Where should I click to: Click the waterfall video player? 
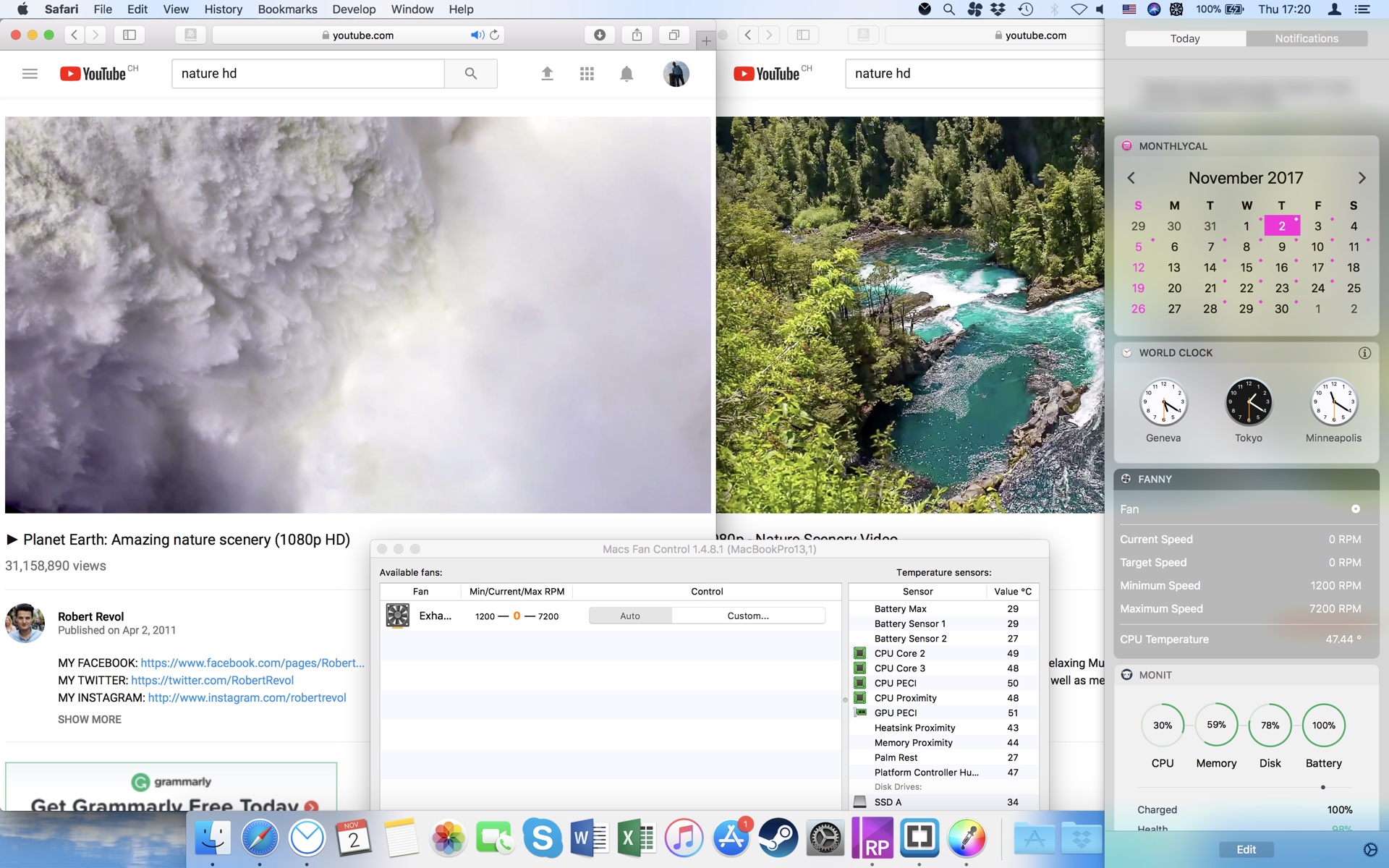click(x=358, y=315)
